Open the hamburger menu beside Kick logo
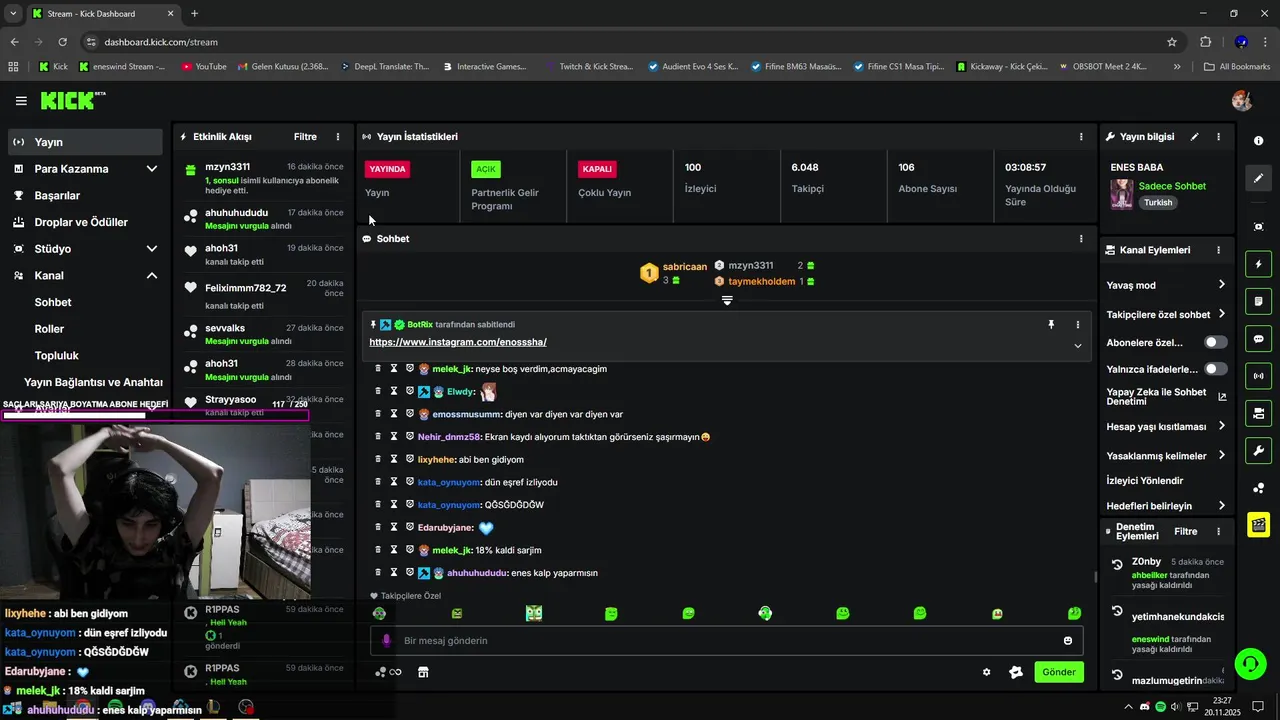This screenshot has width=1280, height=720. pos(21,101)
